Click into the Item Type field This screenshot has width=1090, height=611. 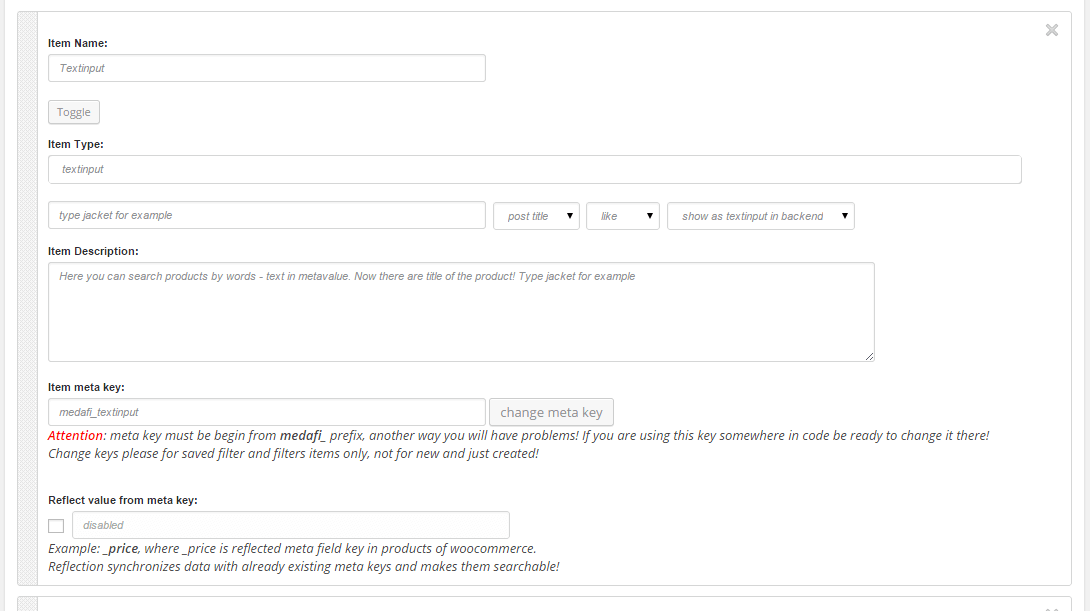pyautogui.click(x=534, y=170)
